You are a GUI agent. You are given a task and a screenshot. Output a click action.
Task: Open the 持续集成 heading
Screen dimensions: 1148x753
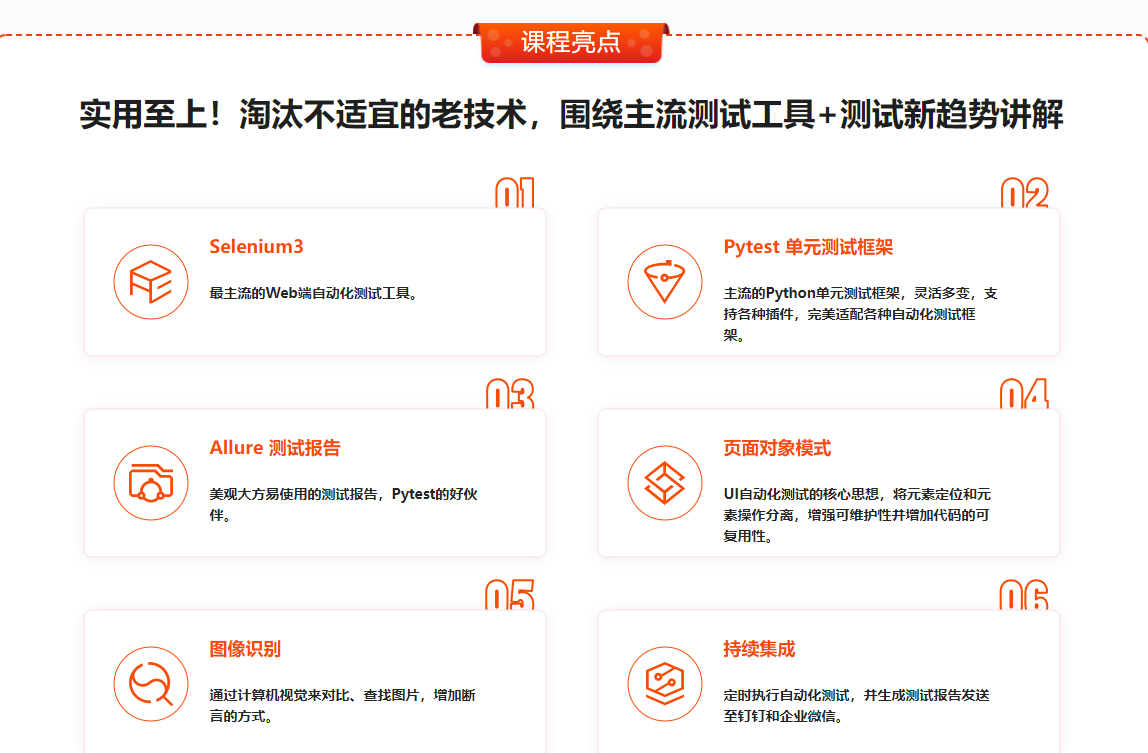759,649
